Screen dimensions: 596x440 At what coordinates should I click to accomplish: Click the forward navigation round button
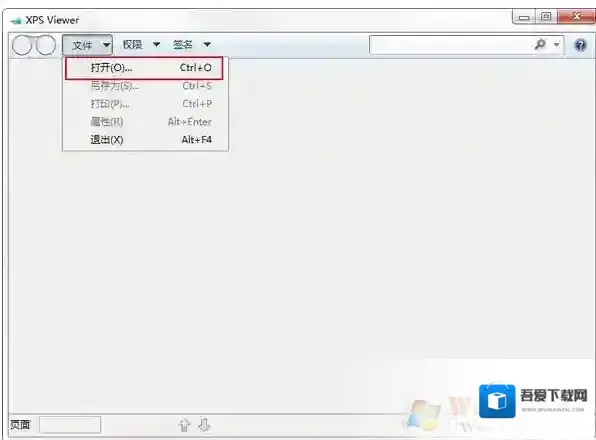coord(46,45)
